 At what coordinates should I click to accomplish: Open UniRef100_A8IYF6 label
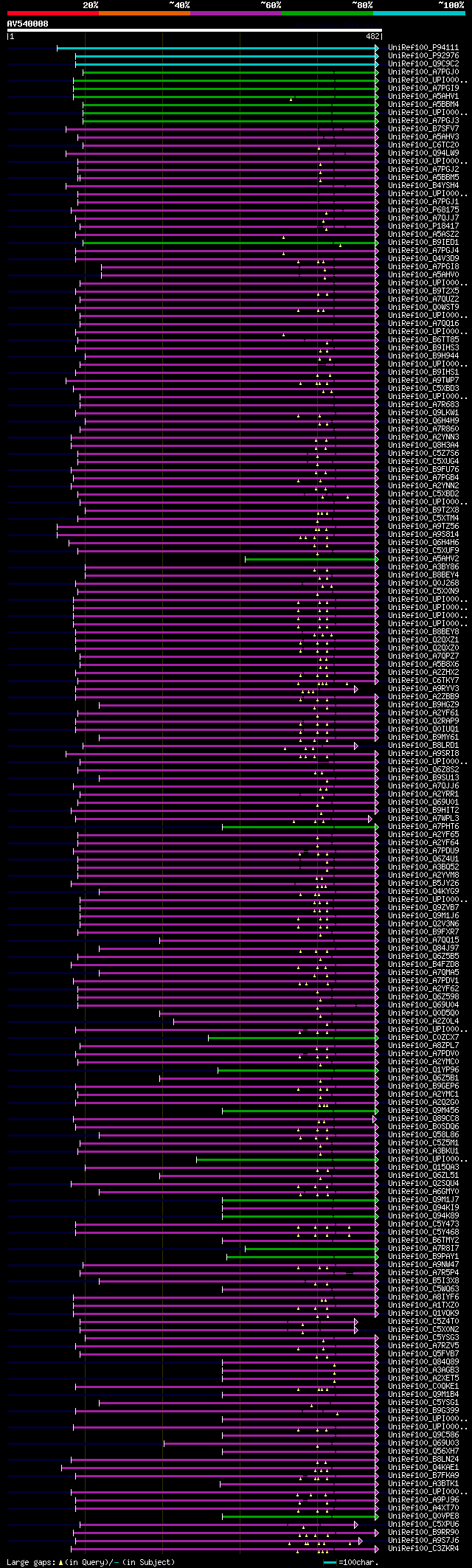(x=423, y=1297)
